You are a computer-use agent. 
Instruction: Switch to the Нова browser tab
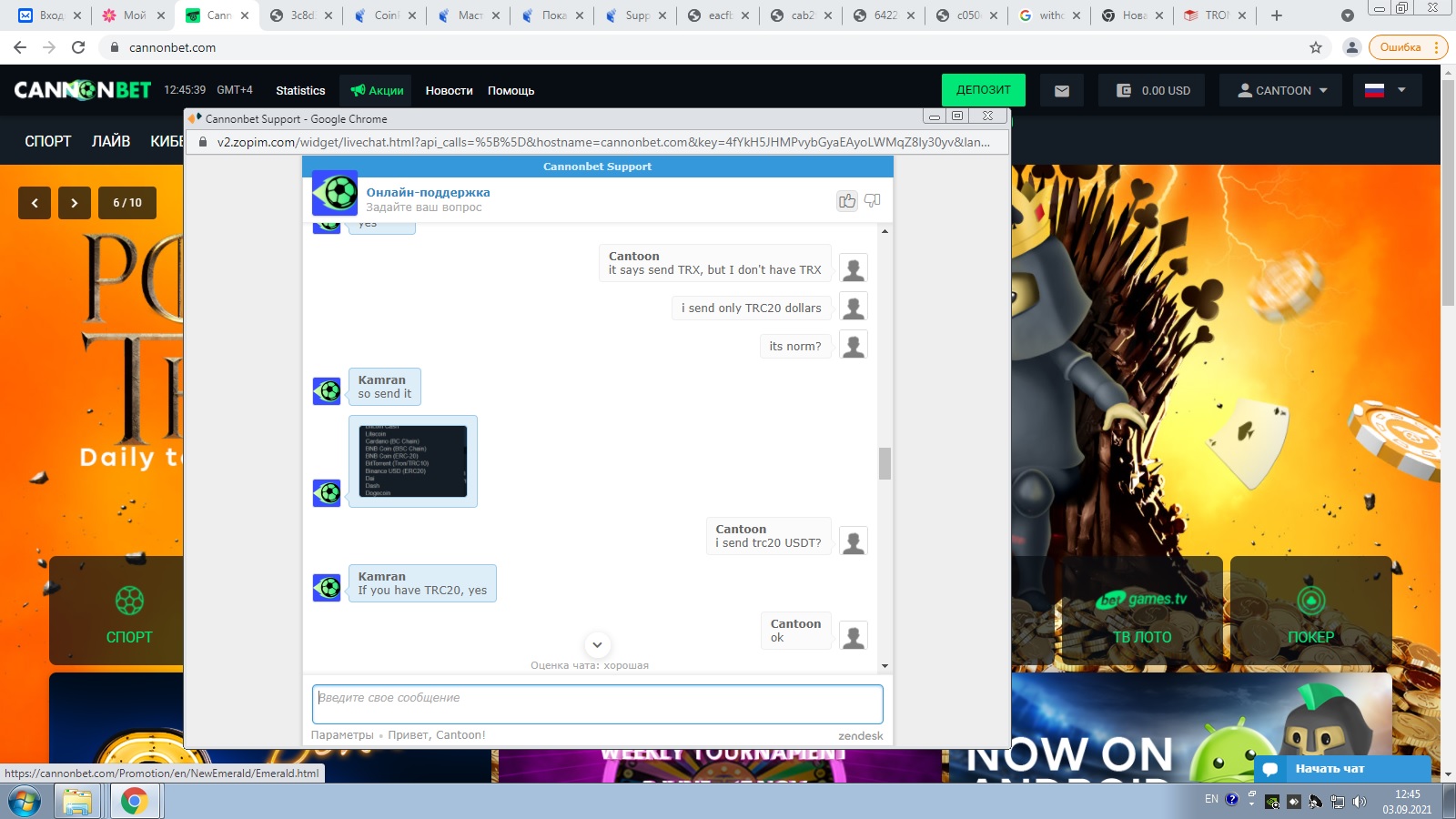pyautogui.click(x=1132, y=15)
